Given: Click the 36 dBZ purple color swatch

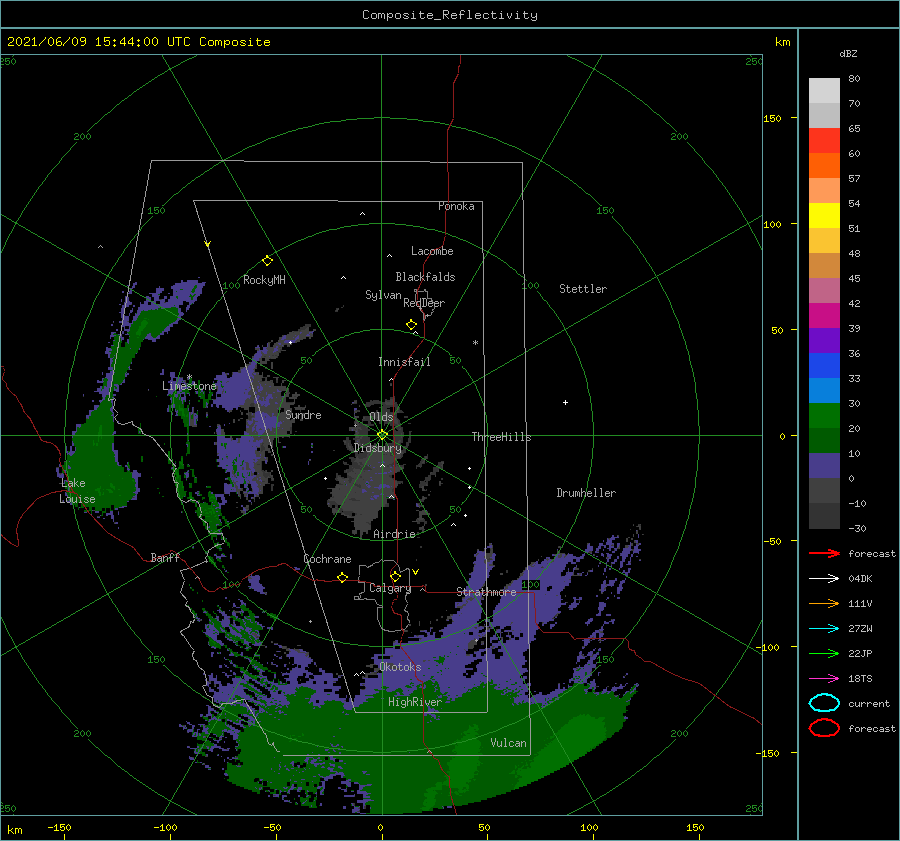Looking at the screenshot, I should pos(824,340).
